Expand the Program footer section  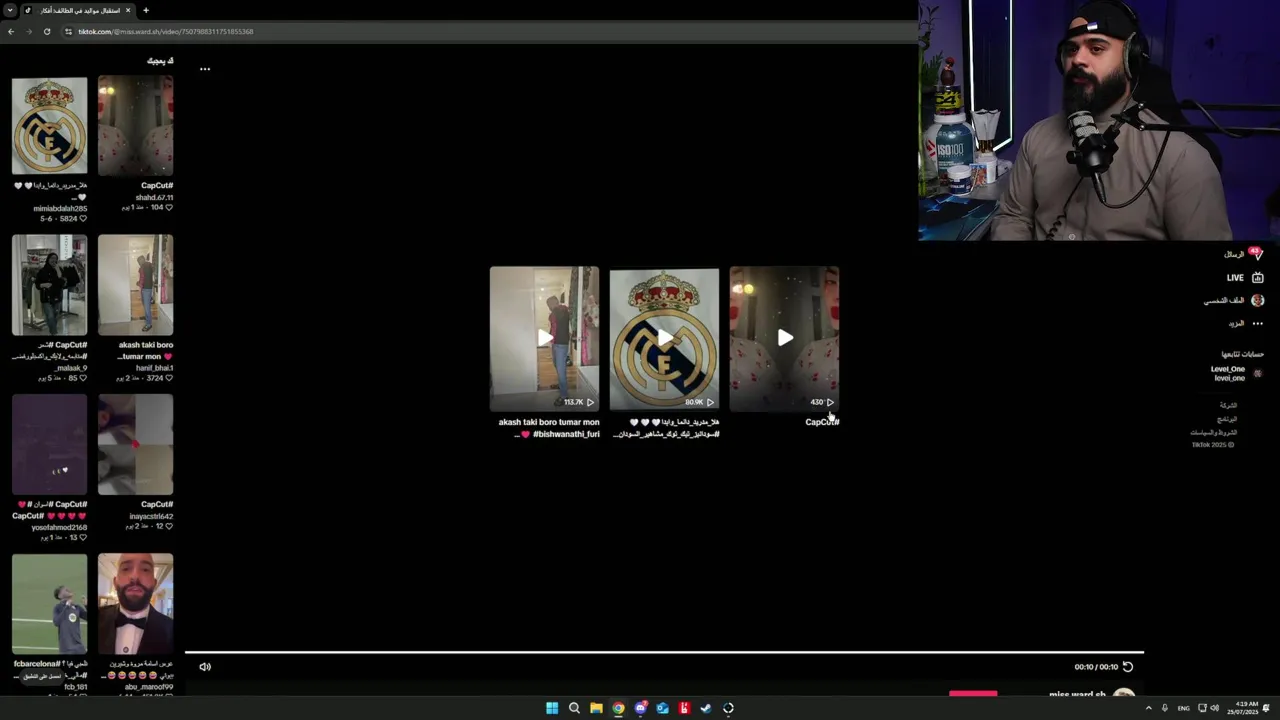(1227, 419)
